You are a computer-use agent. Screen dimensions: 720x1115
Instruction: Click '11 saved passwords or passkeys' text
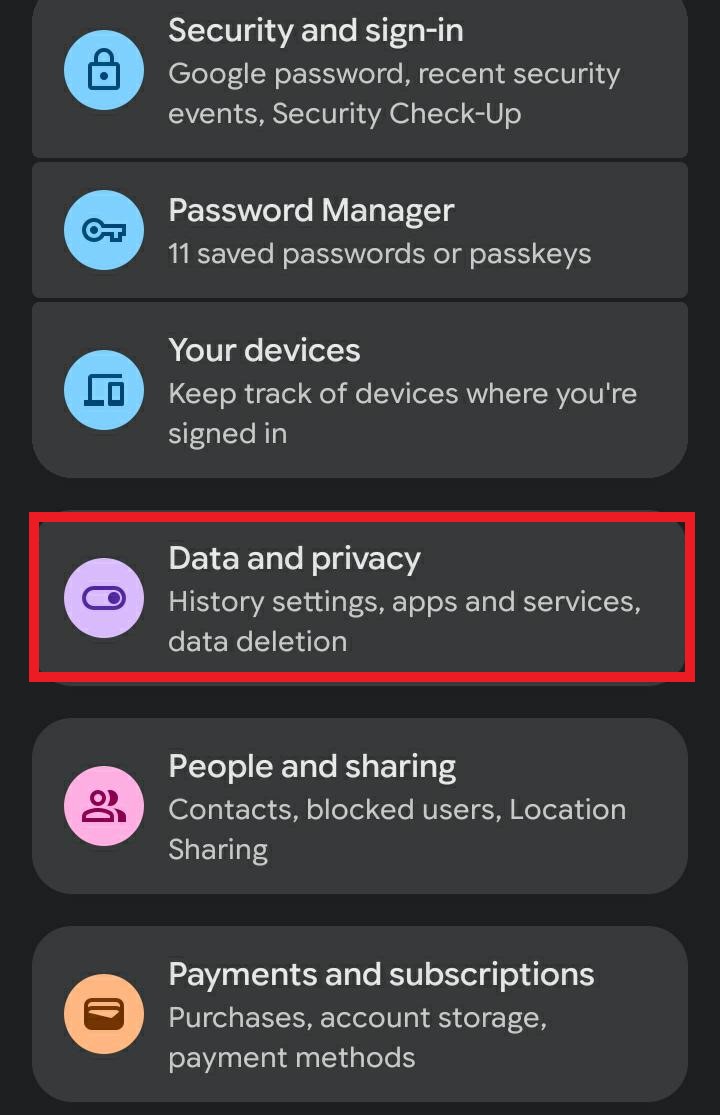379,254
